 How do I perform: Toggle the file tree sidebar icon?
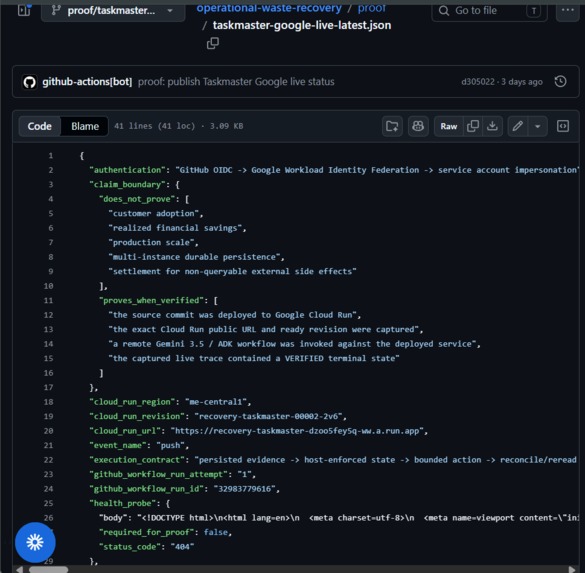(x=24, y=10)
